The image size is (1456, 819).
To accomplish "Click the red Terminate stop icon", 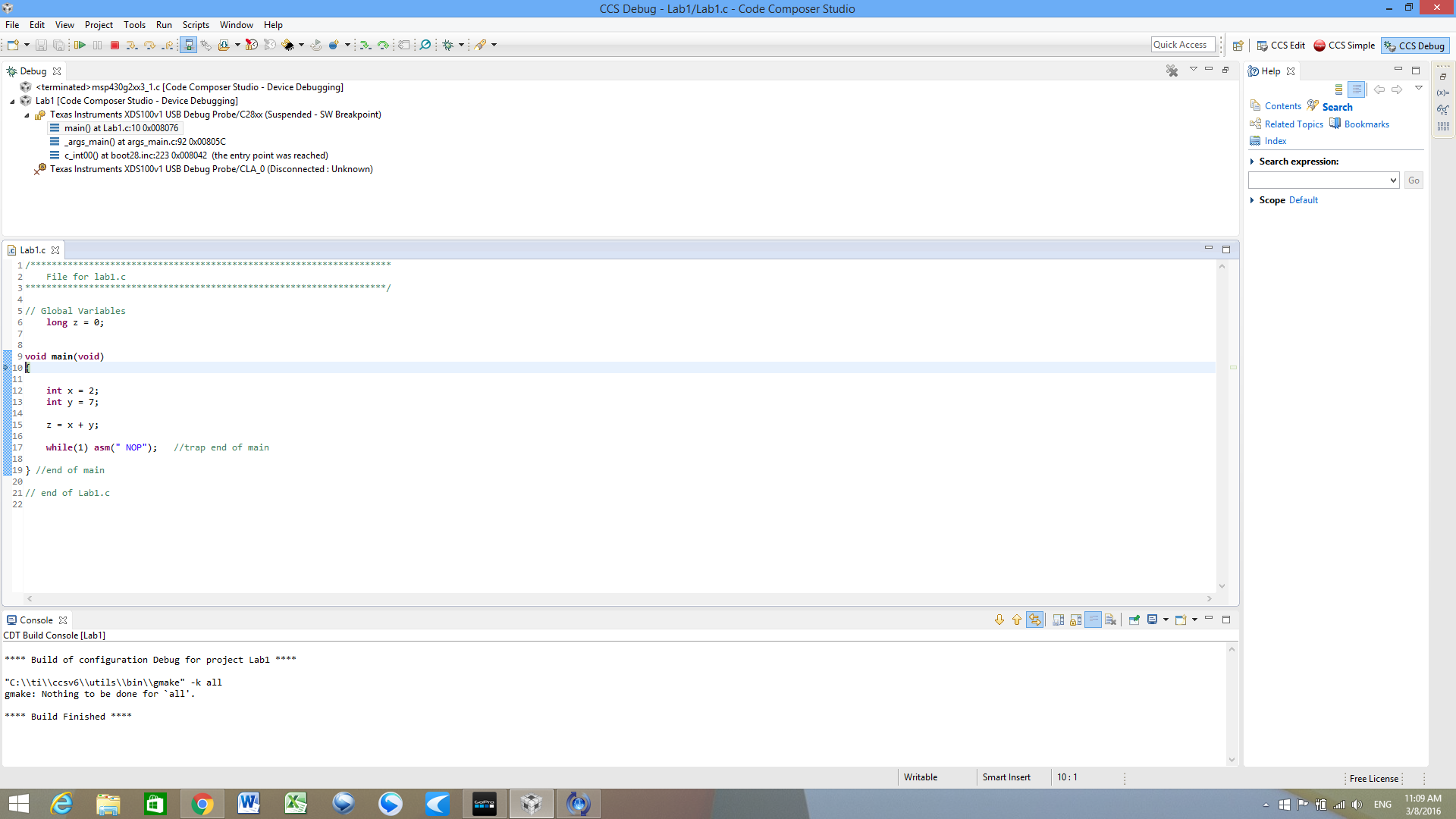I will tap(115, 45).
